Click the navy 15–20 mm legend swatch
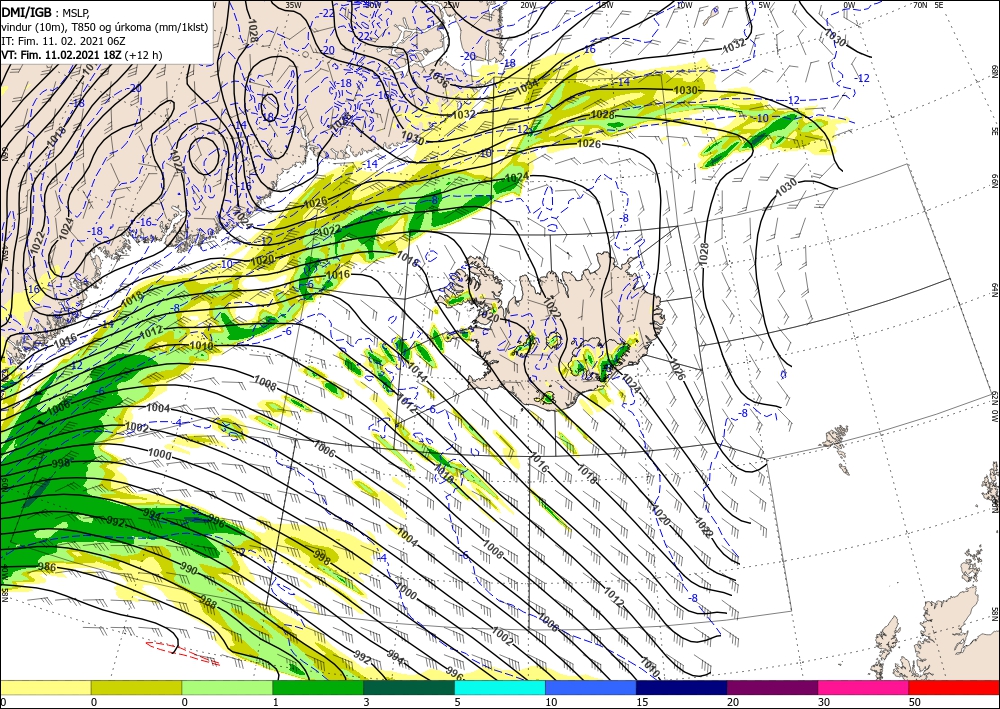This screenshot has width=1000, height=709. pos(682,688)
